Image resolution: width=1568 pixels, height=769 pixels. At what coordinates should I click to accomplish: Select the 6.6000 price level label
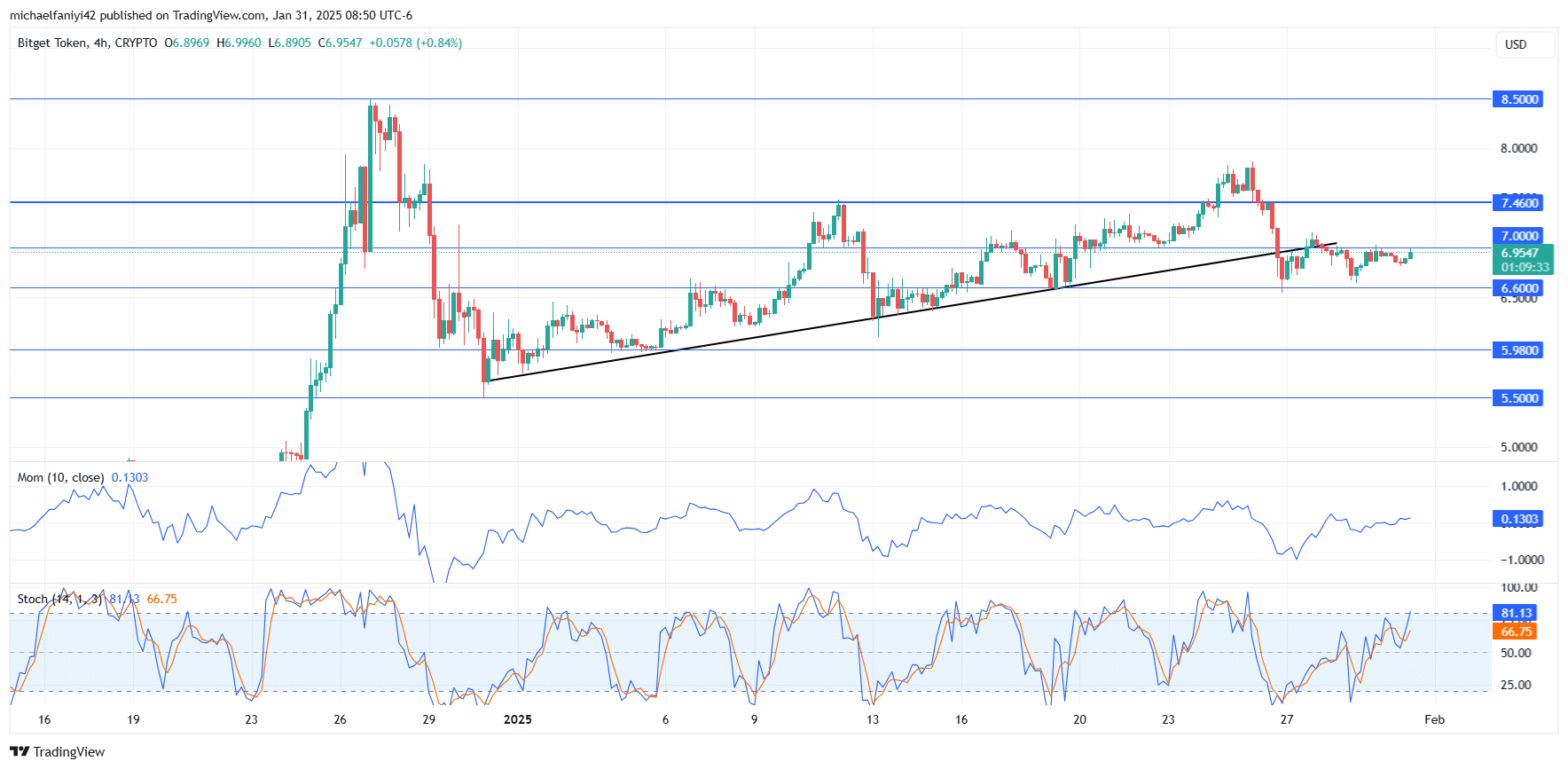pos(1518,288)
